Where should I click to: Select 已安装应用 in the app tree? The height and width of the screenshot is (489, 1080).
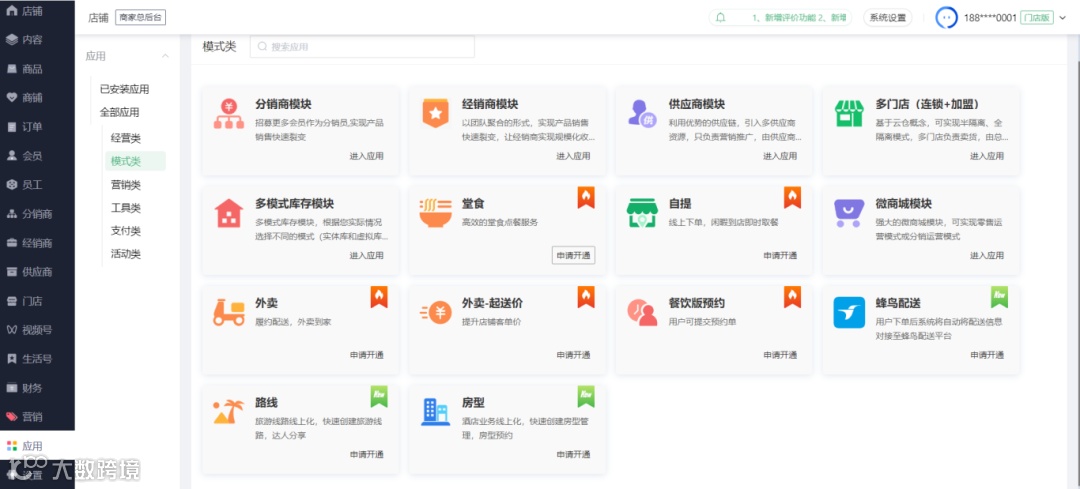tap(125, 89)
